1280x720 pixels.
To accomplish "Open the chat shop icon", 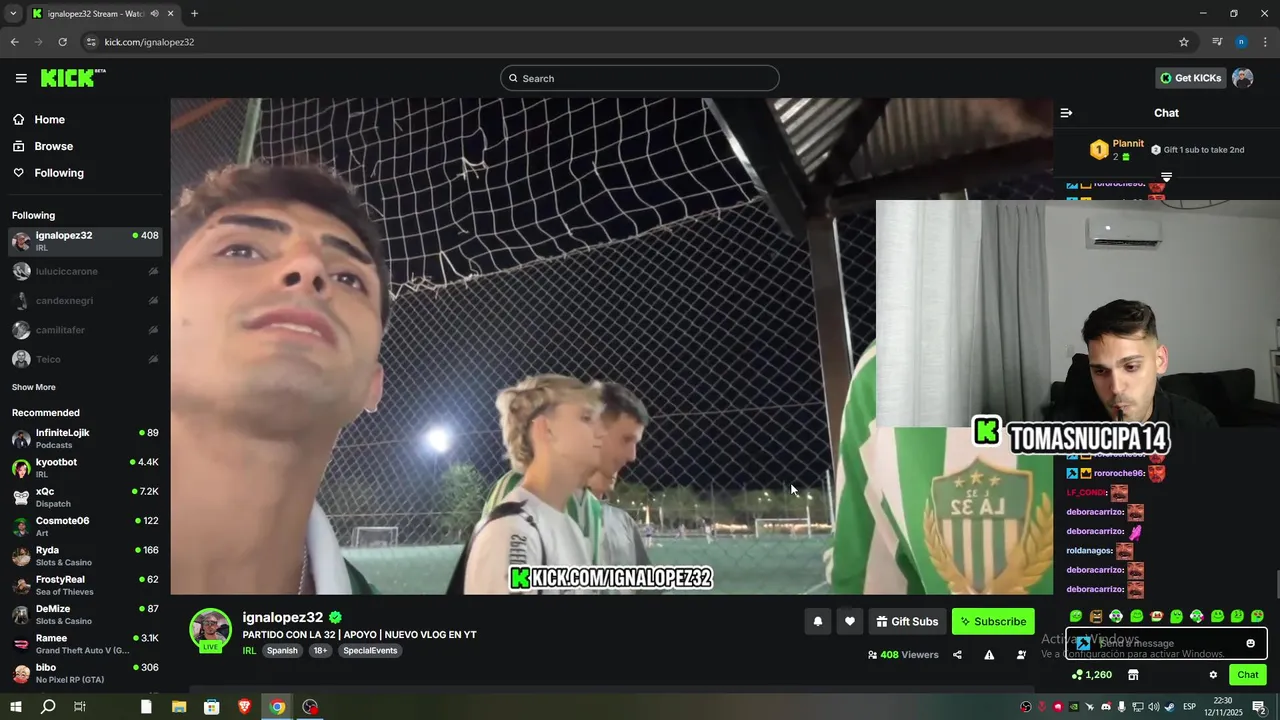I will coord(1133,675).
